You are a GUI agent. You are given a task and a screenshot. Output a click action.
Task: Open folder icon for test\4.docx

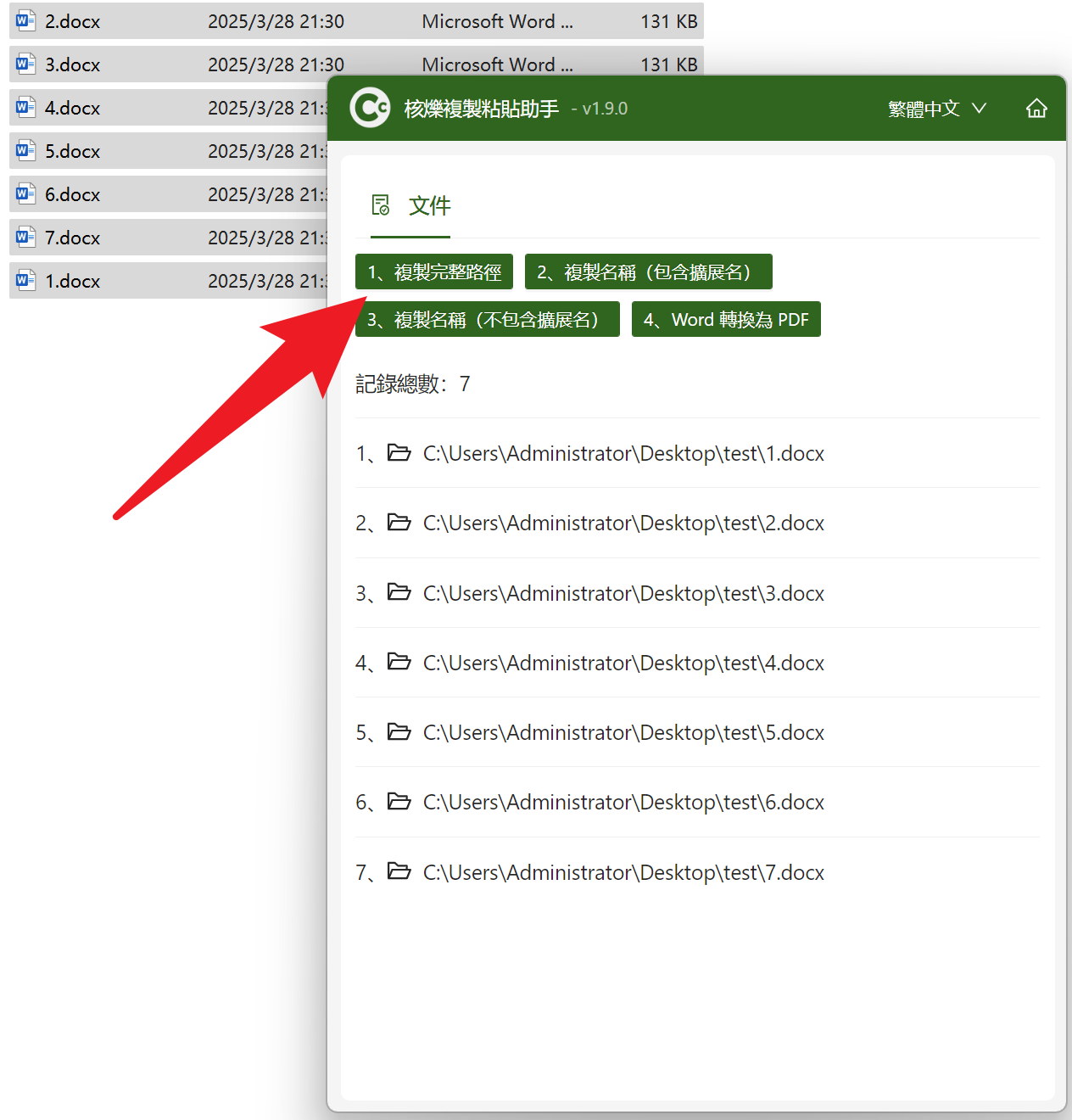pyautogui.click(x=399, y=661)
